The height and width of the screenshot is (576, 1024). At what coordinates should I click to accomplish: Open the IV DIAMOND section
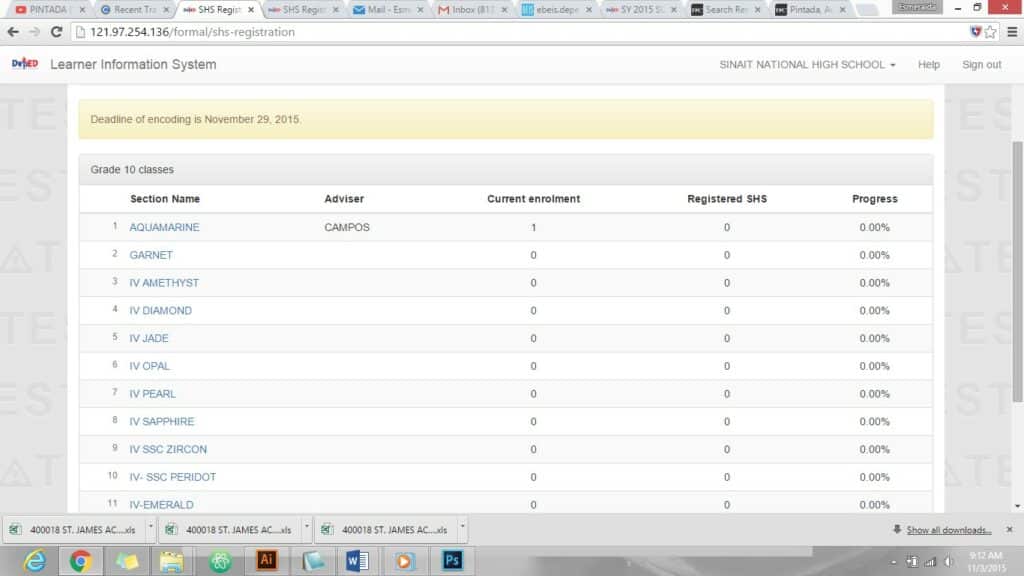pos(161,310)
